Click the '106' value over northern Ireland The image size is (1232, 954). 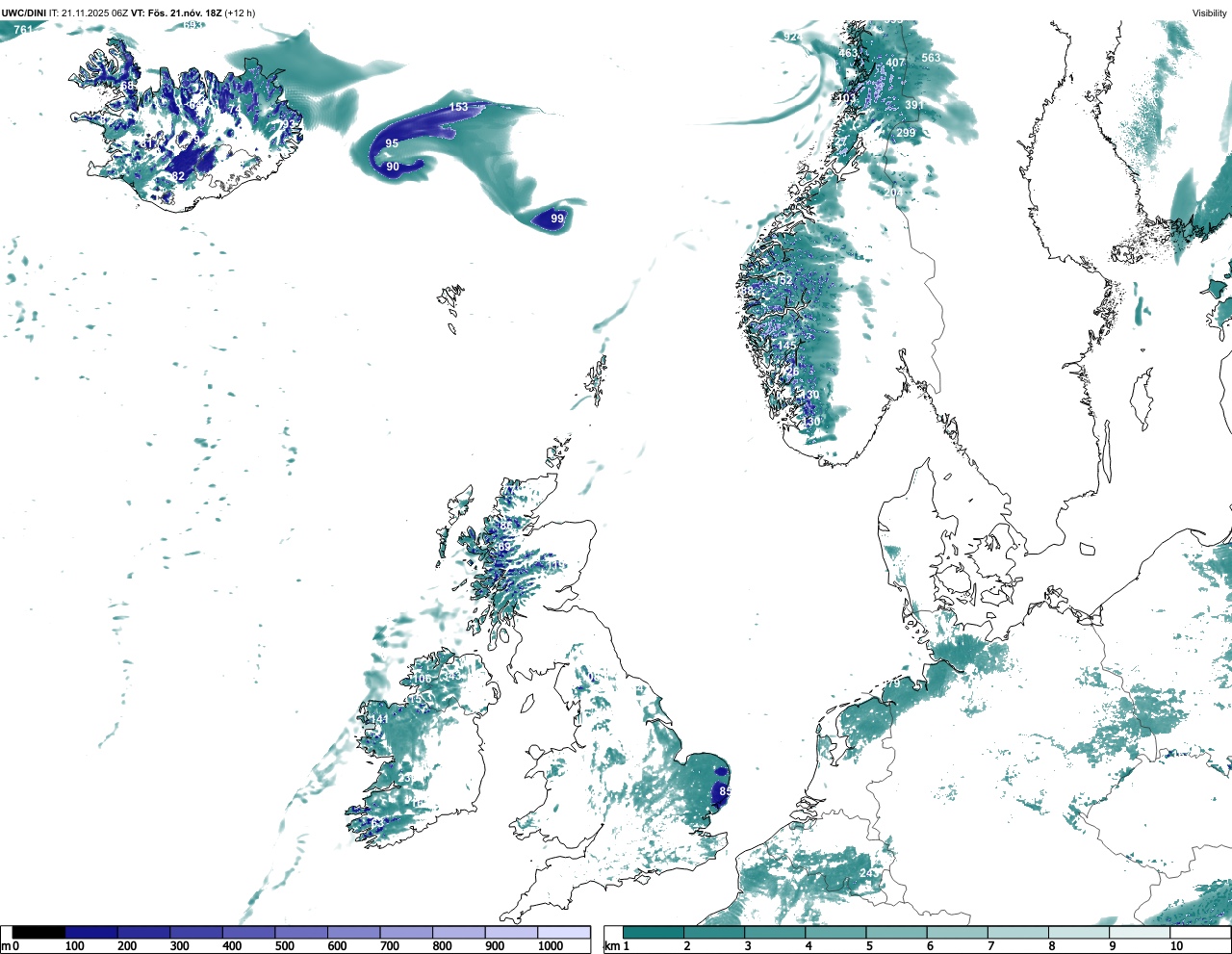(x=423, y=679)
